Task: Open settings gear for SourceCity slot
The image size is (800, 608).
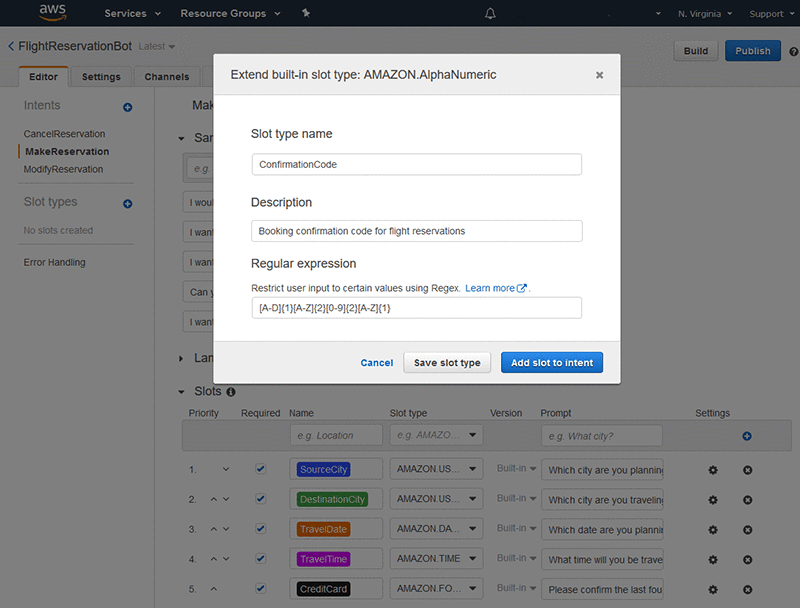Action: 713,470
